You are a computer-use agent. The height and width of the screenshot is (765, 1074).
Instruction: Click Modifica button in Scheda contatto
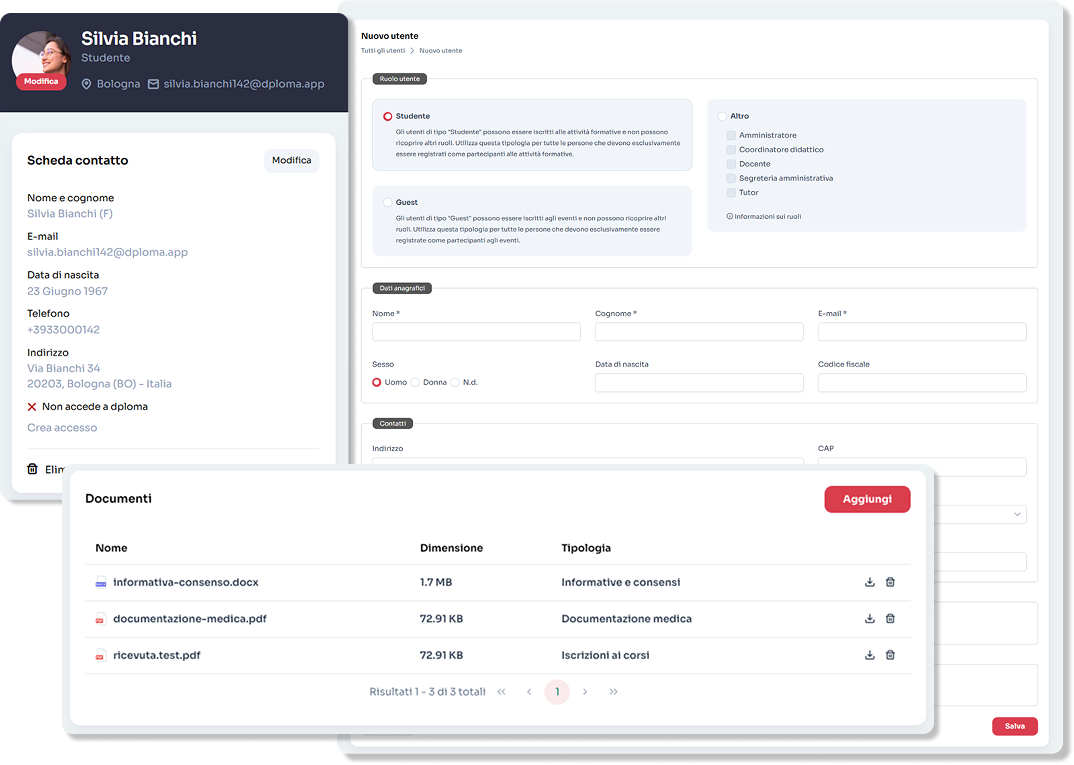tap(292, 160)
